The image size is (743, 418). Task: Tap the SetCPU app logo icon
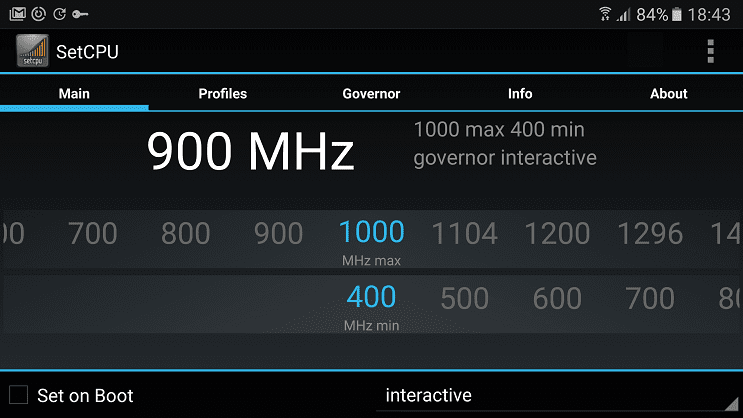pyautogui.click(x=32, y=51)
